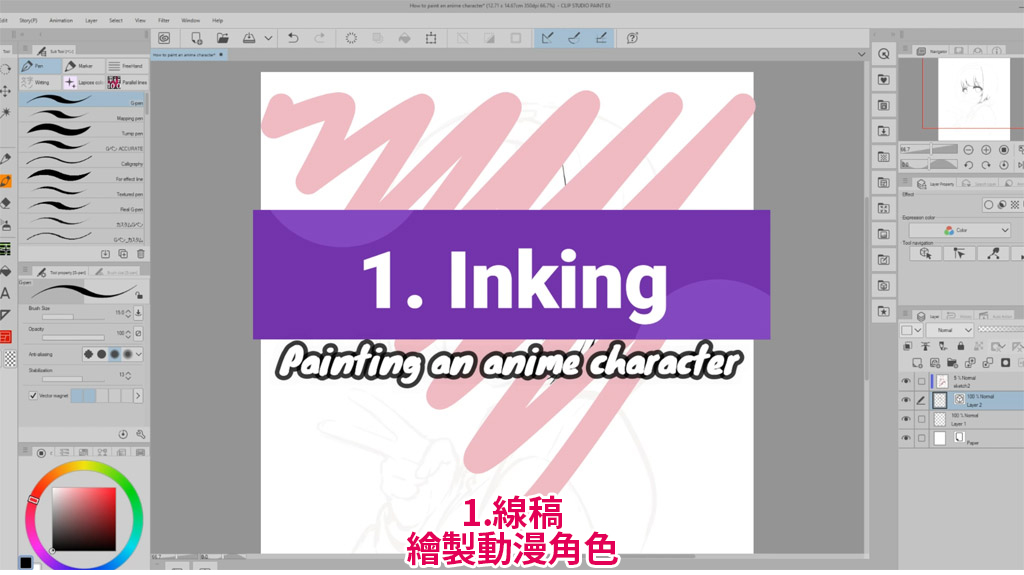
Task: Click the CLIP STUDIO launcher icon
Action: pyautogui.click(x=163, y=38)
